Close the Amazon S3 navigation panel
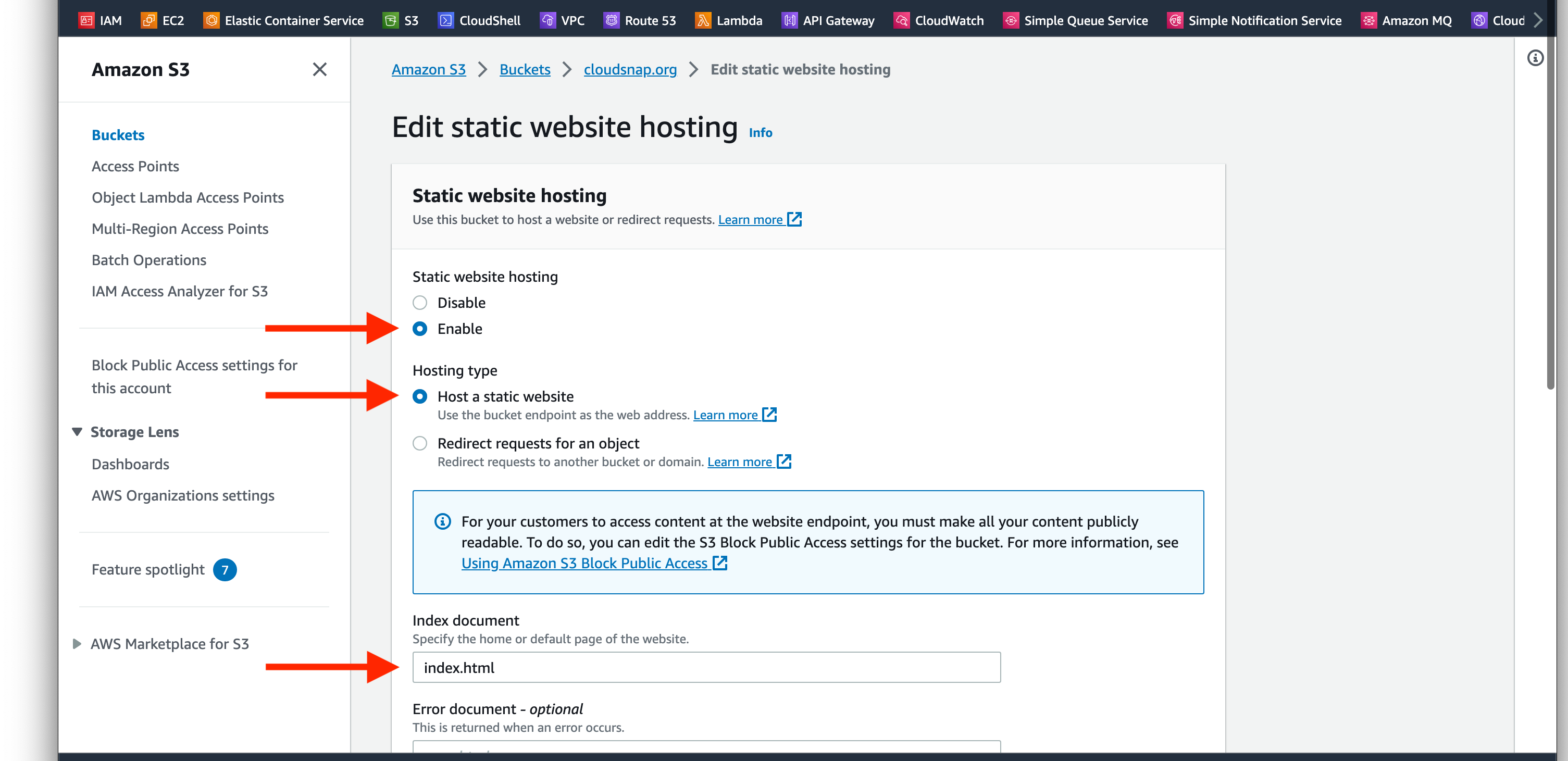This screenshot has width=1568, height=761. [319, 69]
